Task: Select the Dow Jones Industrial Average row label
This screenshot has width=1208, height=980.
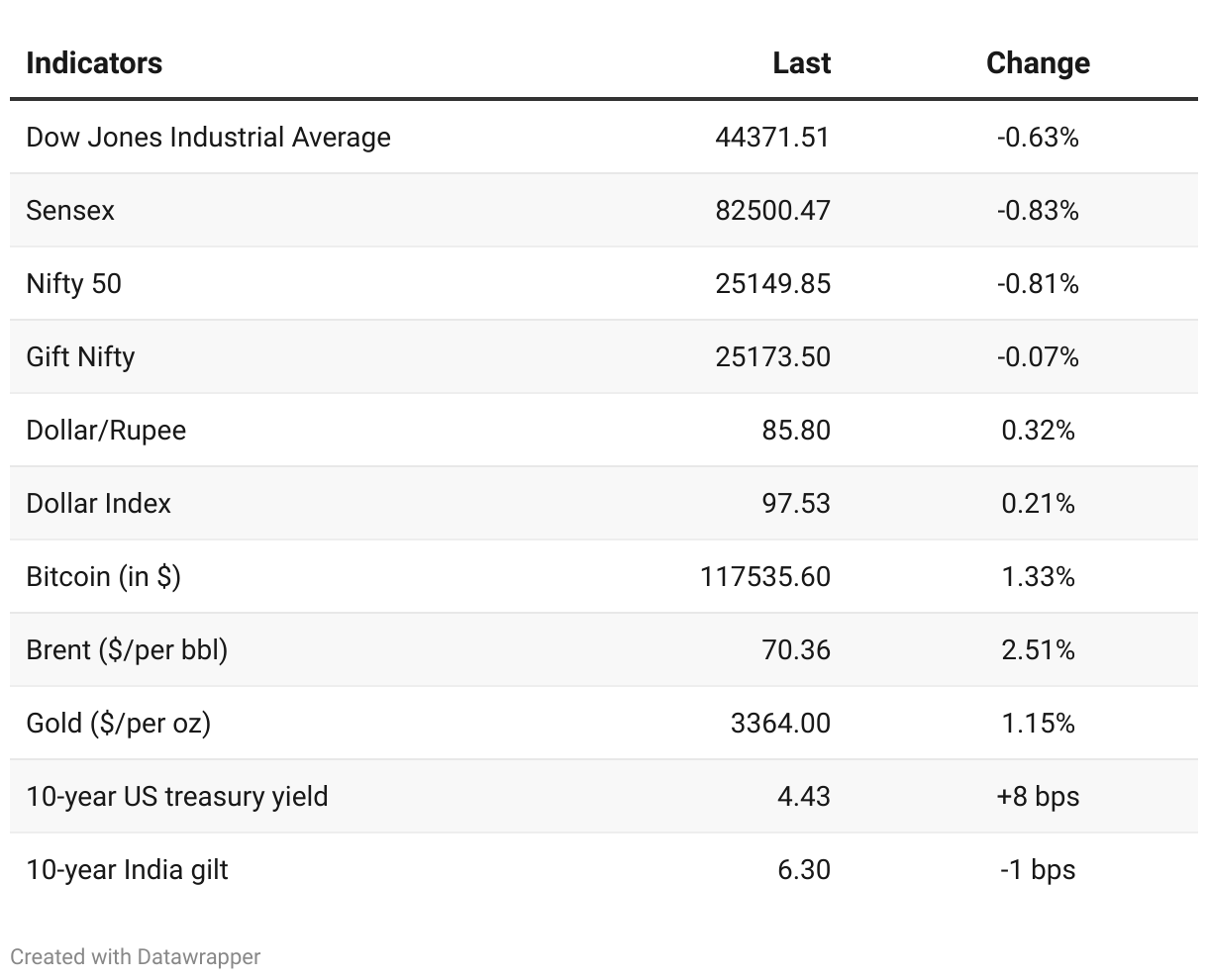Action: (208, 138)
